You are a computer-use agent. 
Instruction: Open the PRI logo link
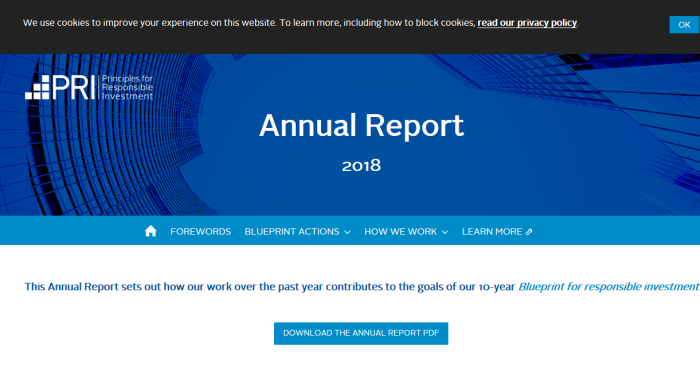[x=89, y=87]
